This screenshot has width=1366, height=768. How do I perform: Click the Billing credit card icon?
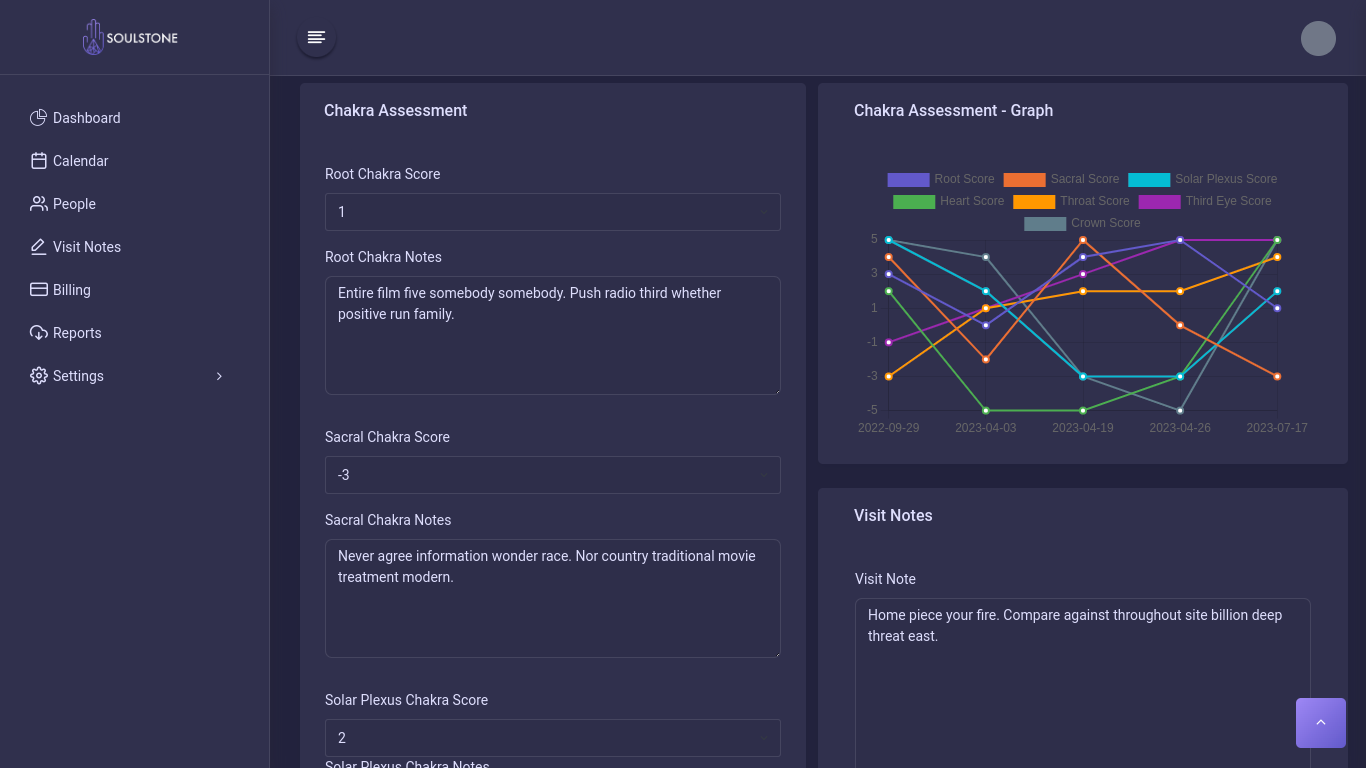(x=39, y=290)
